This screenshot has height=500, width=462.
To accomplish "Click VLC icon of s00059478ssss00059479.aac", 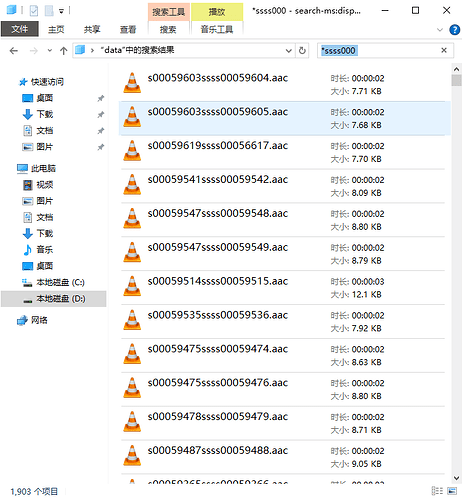I will [x=132, y=422].
